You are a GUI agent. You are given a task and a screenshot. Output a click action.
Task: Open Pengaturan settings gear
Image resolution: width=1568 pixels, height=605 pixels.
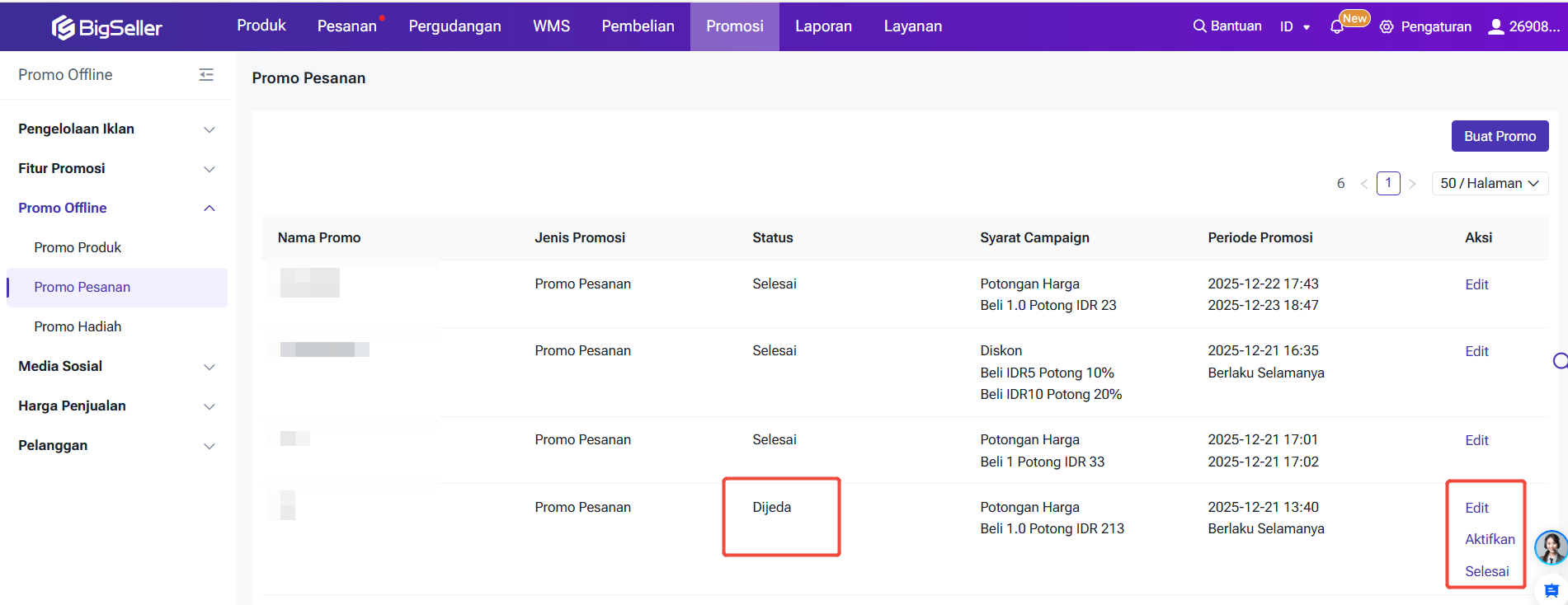coord(1387,27)
